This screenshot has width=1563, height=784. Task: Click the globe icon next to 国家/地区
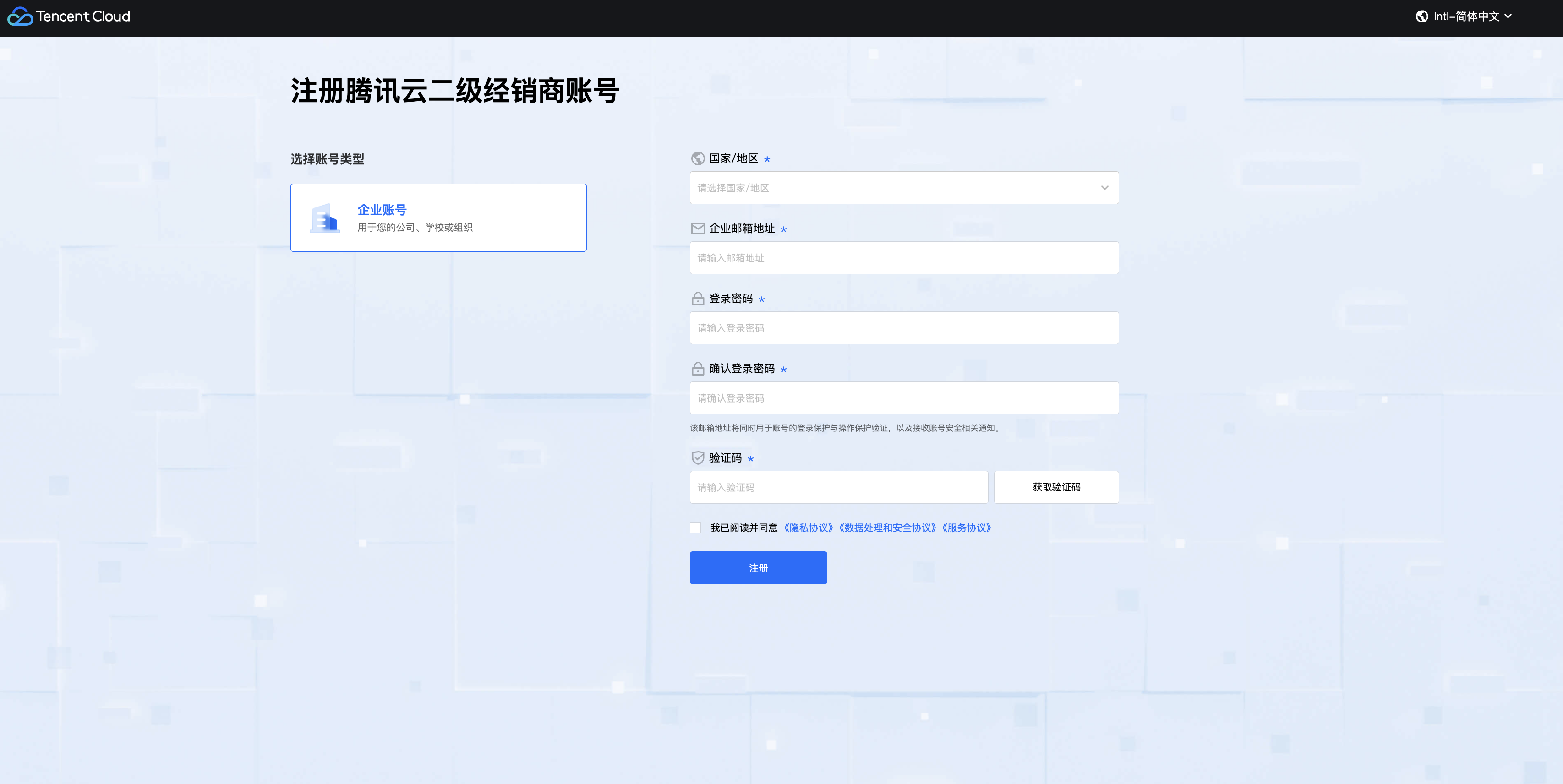pos(698,158)
